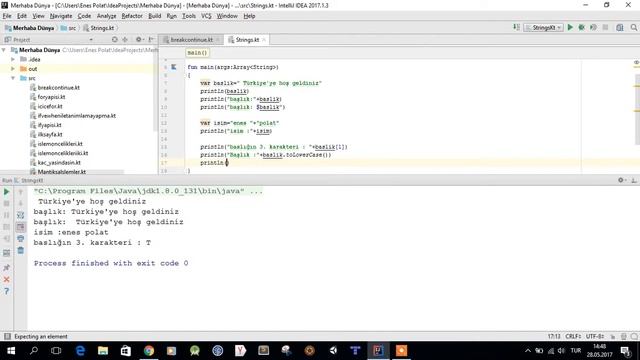Click Kotlin run gutter icon beside main
The height and width of the screenshot is (360, 640).
(173, 67)
